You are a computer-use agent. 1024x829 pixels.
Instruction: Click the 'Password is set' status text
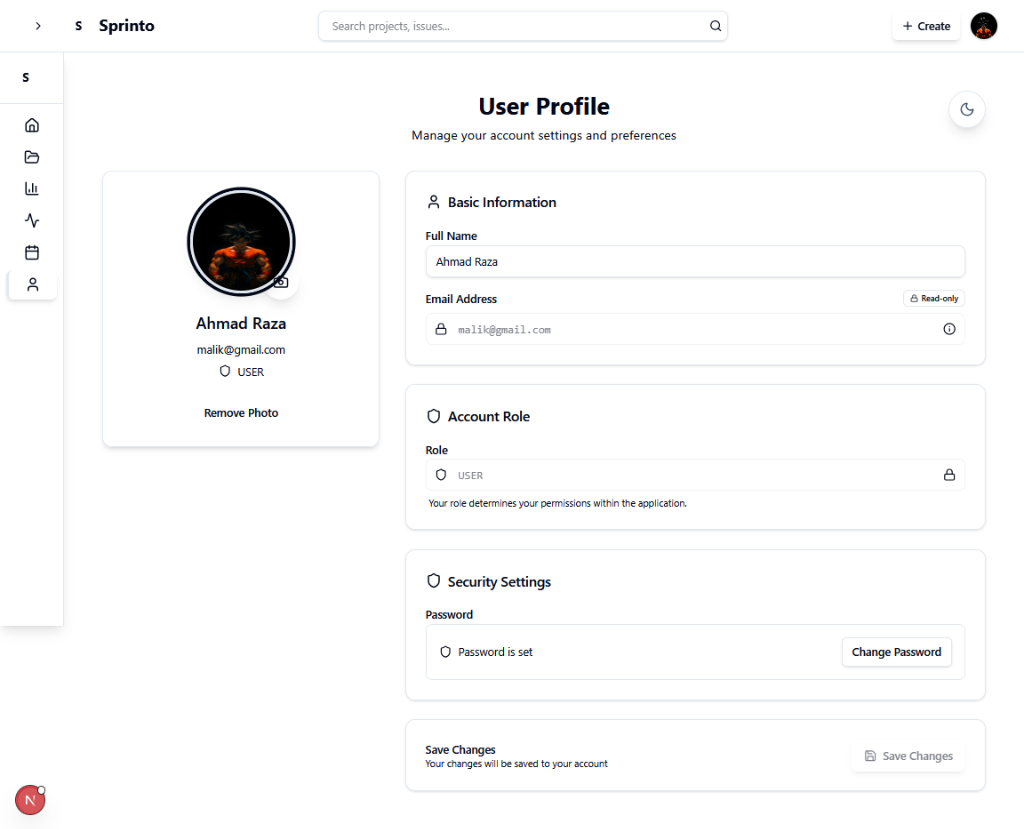[495, 652]
